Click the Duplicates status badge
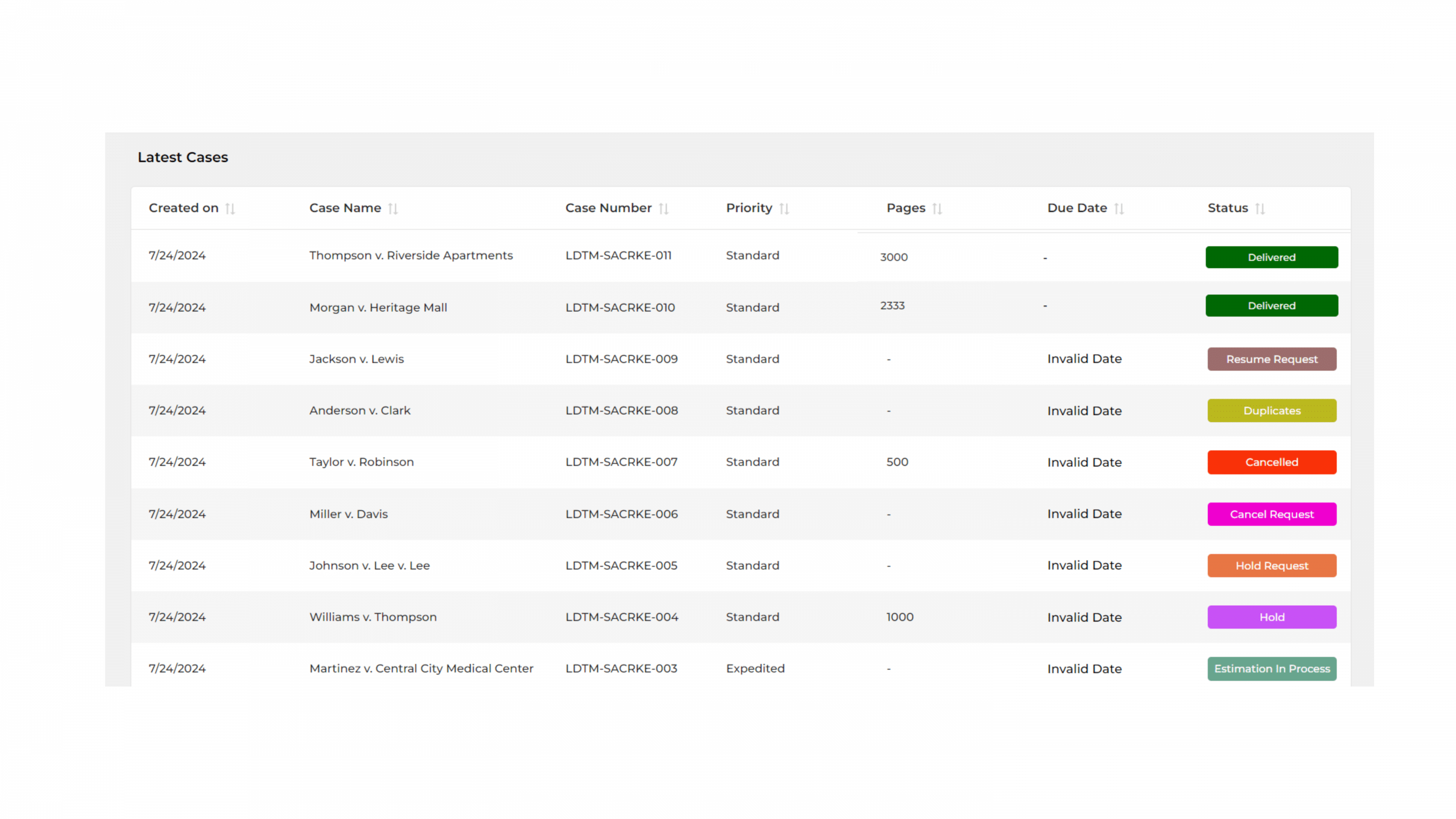1456x819 pixels. [1272, 411]
